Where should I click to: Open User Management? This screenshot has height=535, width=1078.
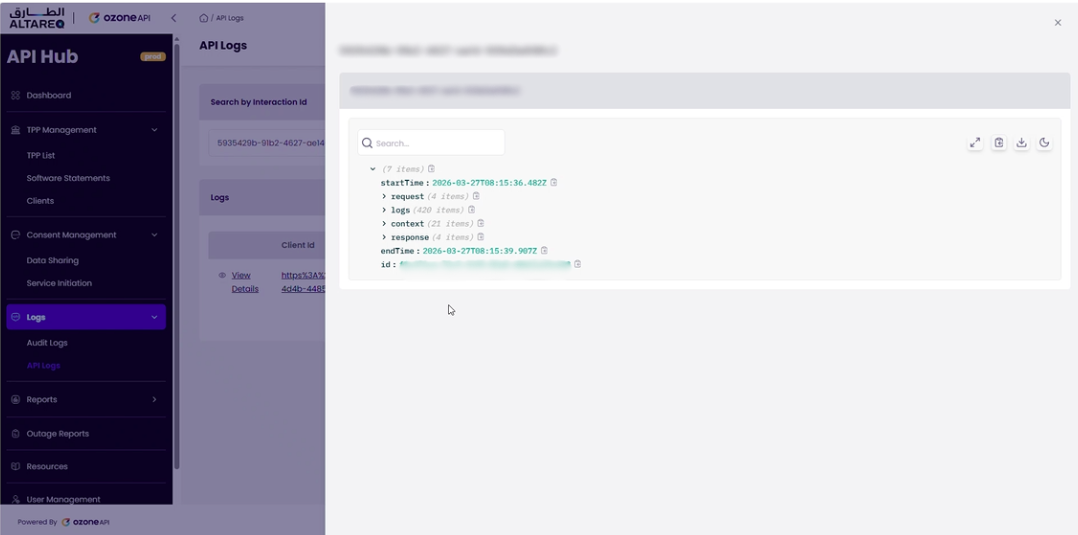63,499
